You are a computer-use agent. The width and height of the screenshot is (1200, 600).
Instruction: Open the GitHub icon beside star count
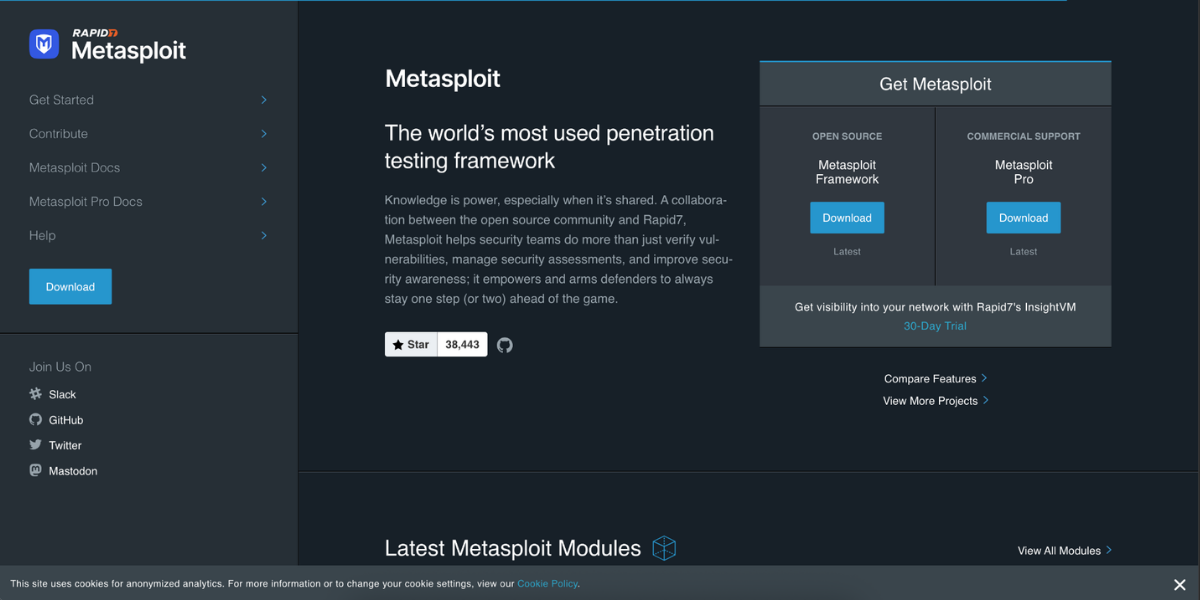pyautogui.click(x=505, y=345)
